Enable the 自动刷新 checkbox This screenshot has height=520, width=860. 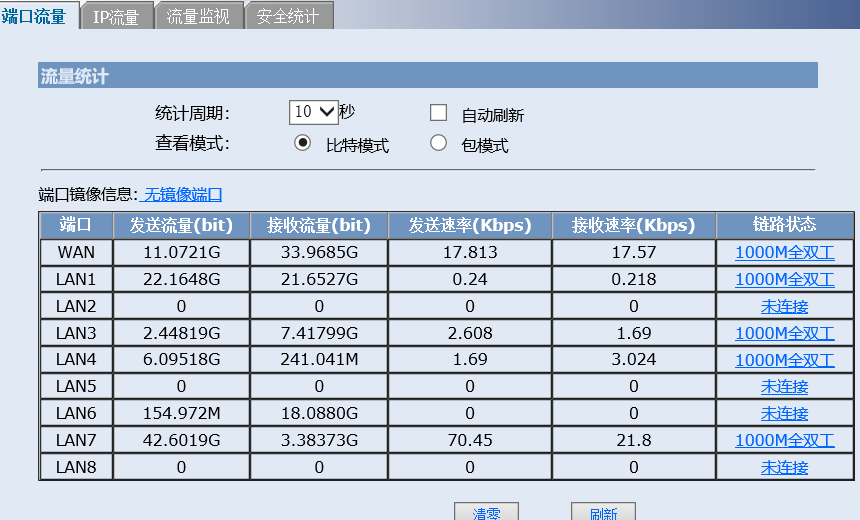438,112
